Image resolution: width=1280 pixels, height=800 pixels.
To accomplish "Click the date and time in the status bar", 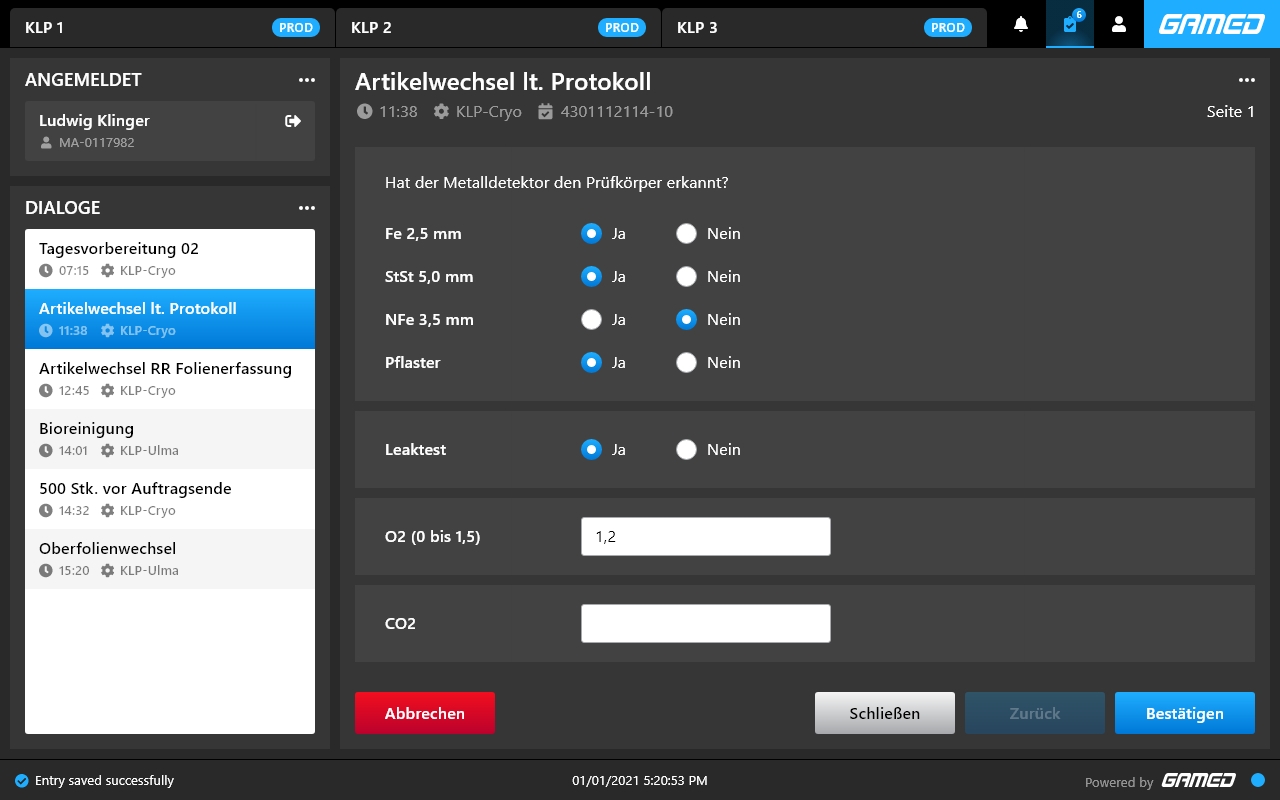I will click(640, 780).
